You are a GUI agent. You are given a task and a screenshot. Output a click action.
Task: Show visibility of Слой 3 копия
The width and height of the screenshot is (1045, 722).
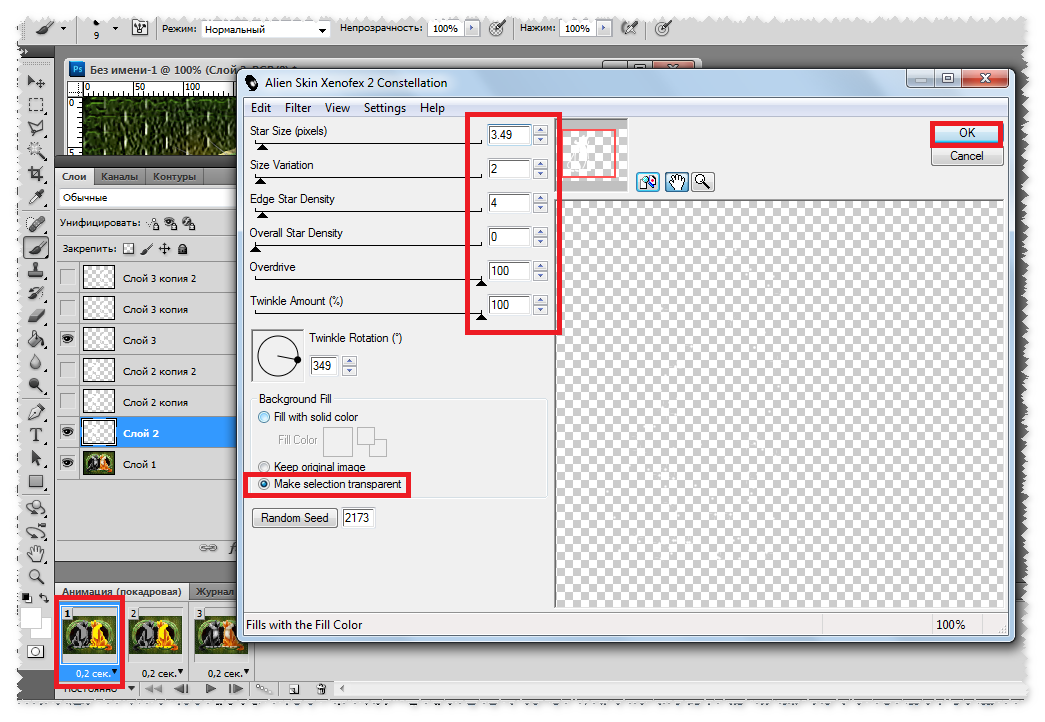tap(67, 308)
